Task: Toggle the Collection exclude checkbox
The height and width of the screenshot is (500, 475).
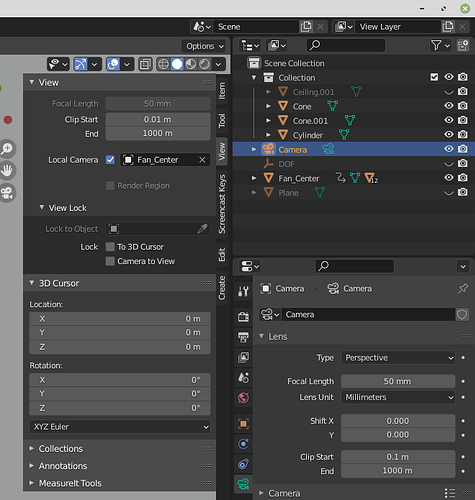Action: click(434, 77)
